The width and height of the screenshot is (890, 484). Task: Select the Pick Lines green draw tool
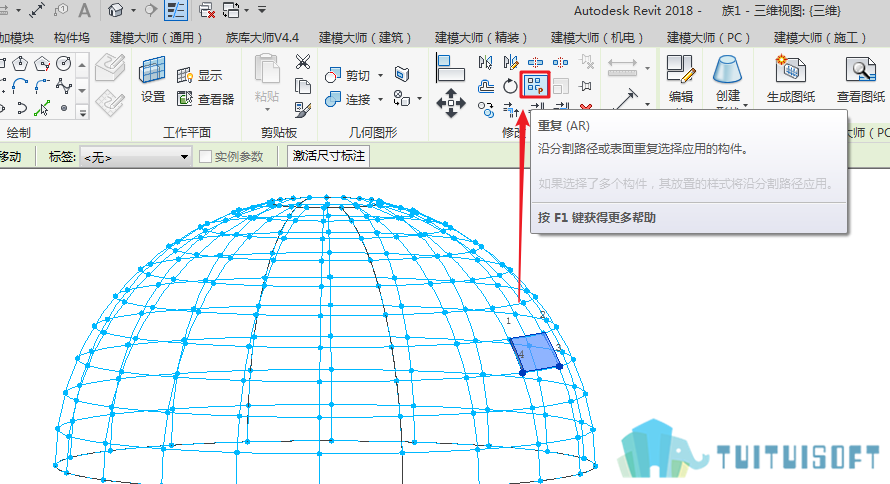(42, 108)
